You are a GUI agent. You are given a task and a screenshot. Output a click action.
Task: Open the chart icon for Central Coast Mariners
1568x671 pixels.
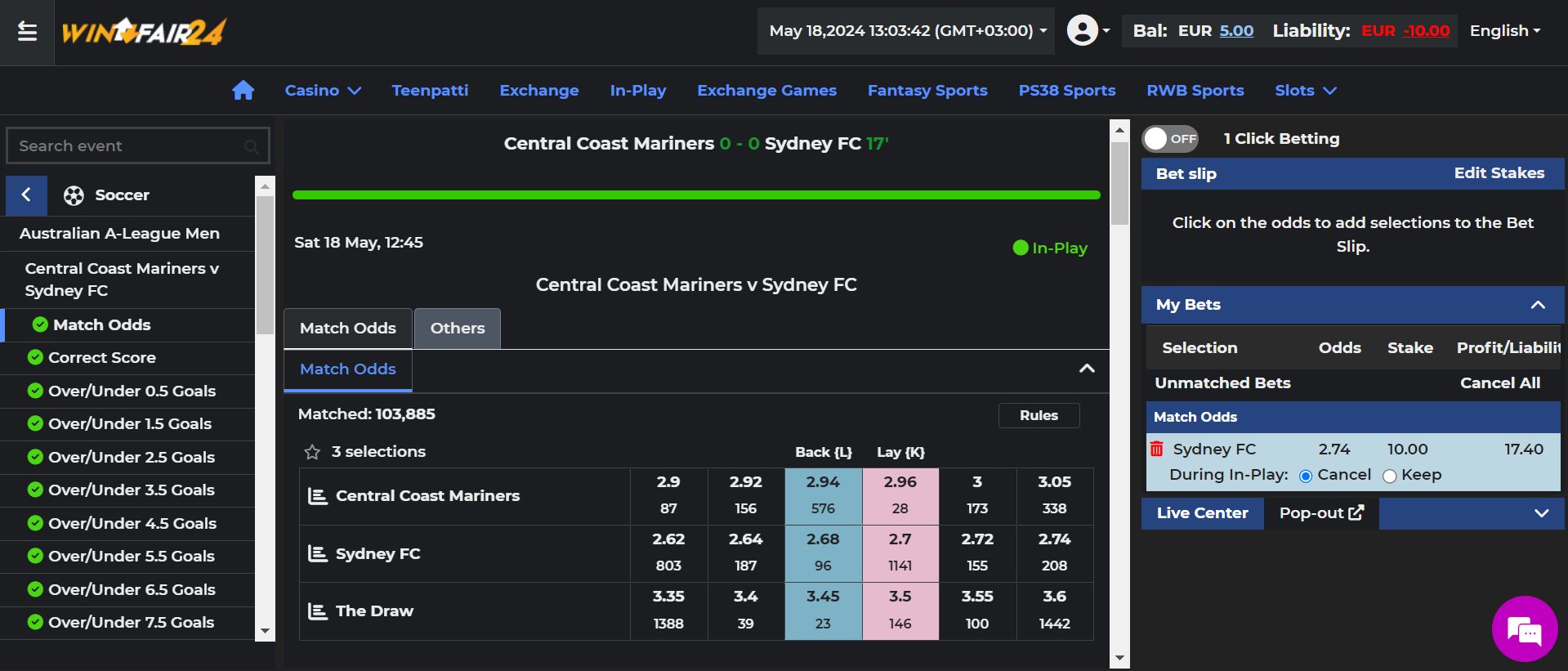[317, 496]
